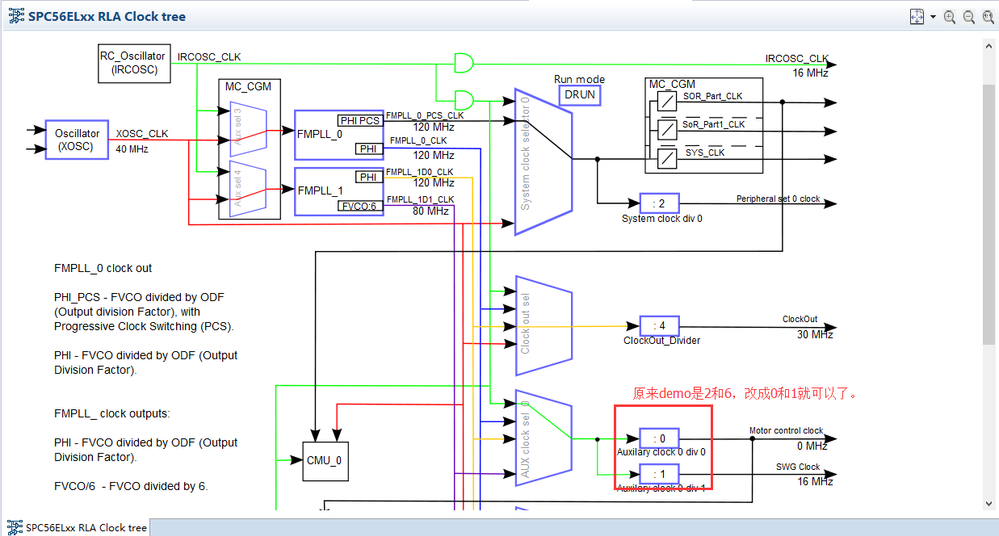Click the scroll-down arrow of vertical scrollbar
Screen dimensions: 999x536
[x=989, y=503]
